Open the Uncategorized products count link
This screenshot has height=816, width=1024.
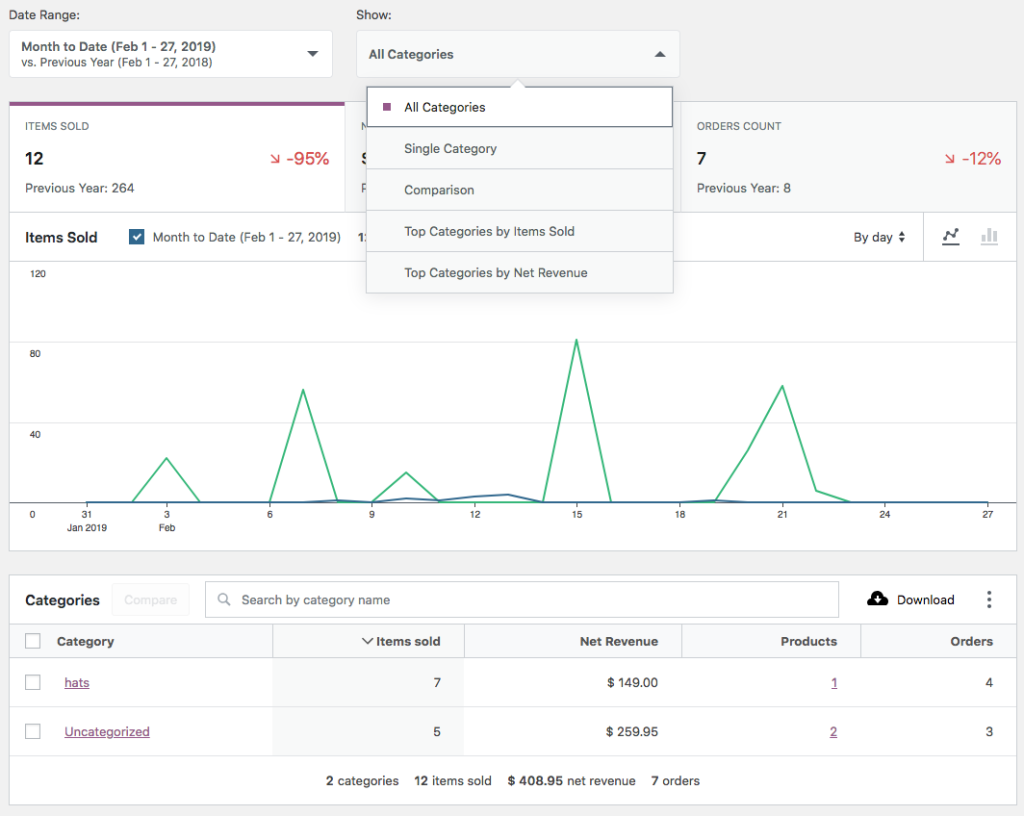(833, 732)
